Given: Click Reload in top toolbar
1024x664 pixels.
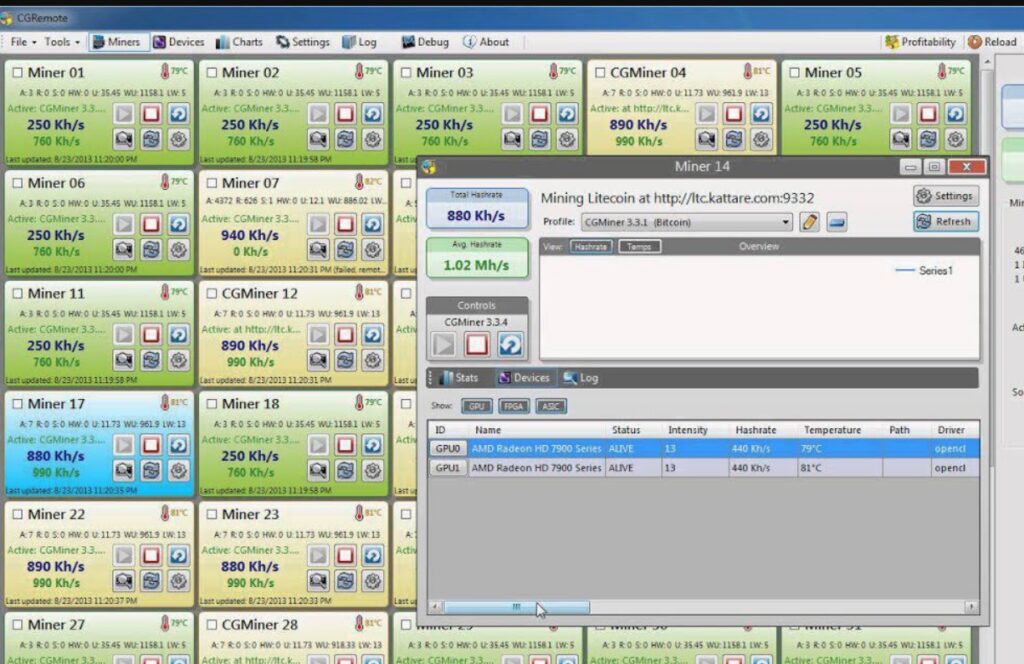Looking at the screenshot, I should point(993,42).
